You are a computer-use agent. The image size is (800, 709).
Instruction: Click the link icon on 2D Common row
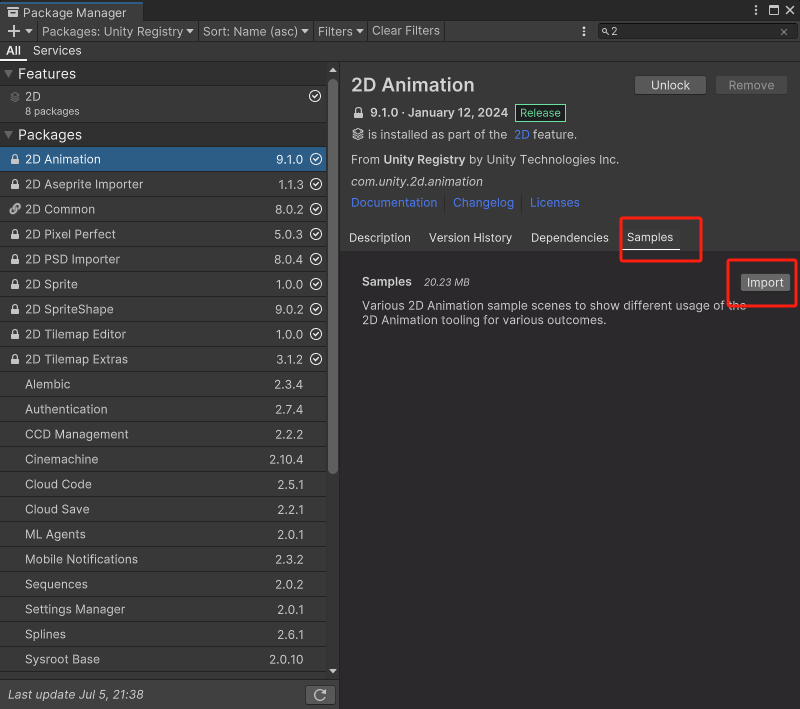tap(15, 209)
